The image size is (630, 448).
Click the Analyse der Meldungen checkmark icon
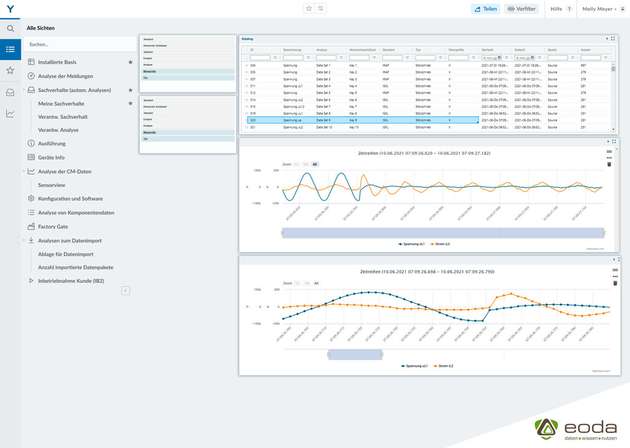pos(31,76)
